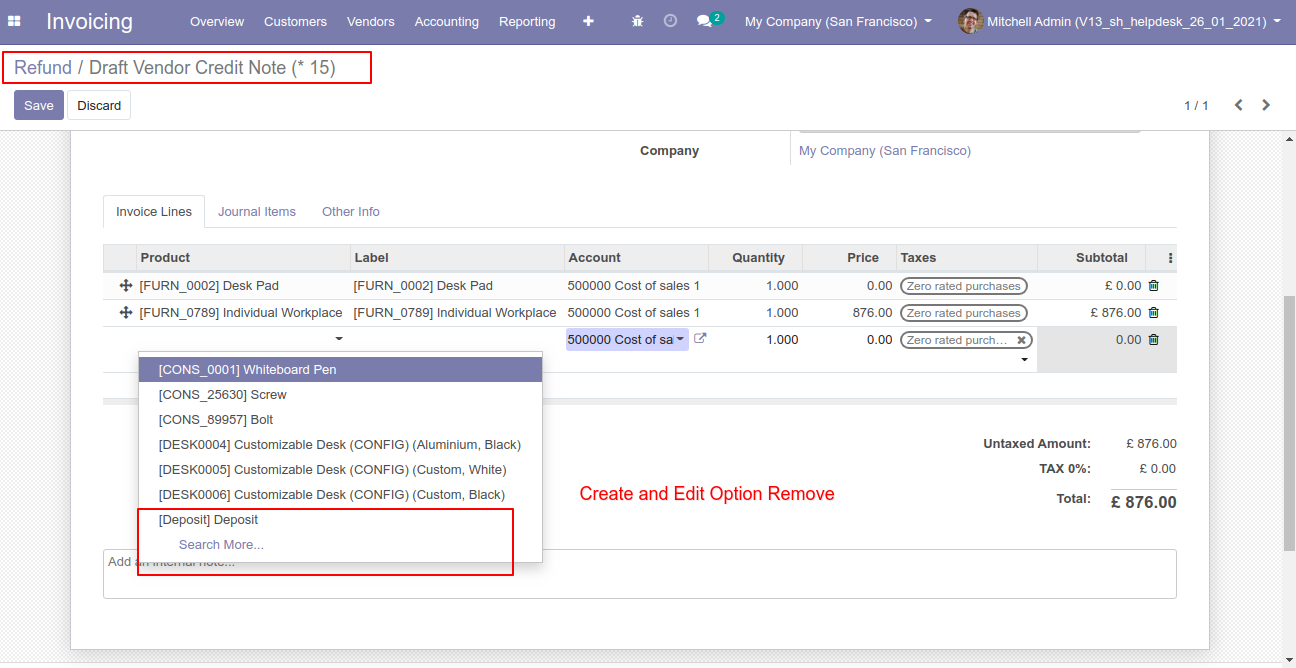Image resolution: width=1296 pixels, height=668 pixels.
Task: Click Mitchell Admin's avatar picture
Action: coord(970,21)
